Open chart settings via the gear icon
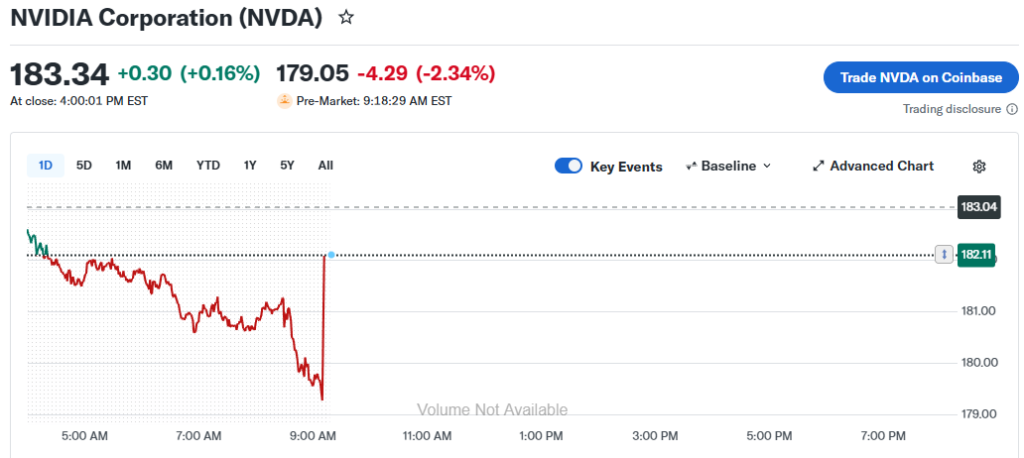Viewport: 1024px width, 458px height. tap(979, 166)
